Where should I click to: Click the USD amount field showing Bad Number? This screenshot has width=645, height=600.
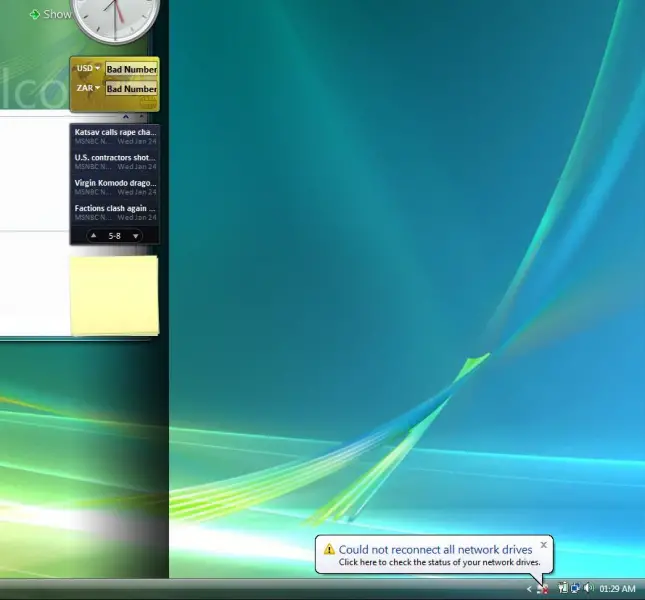coord(131,69)
